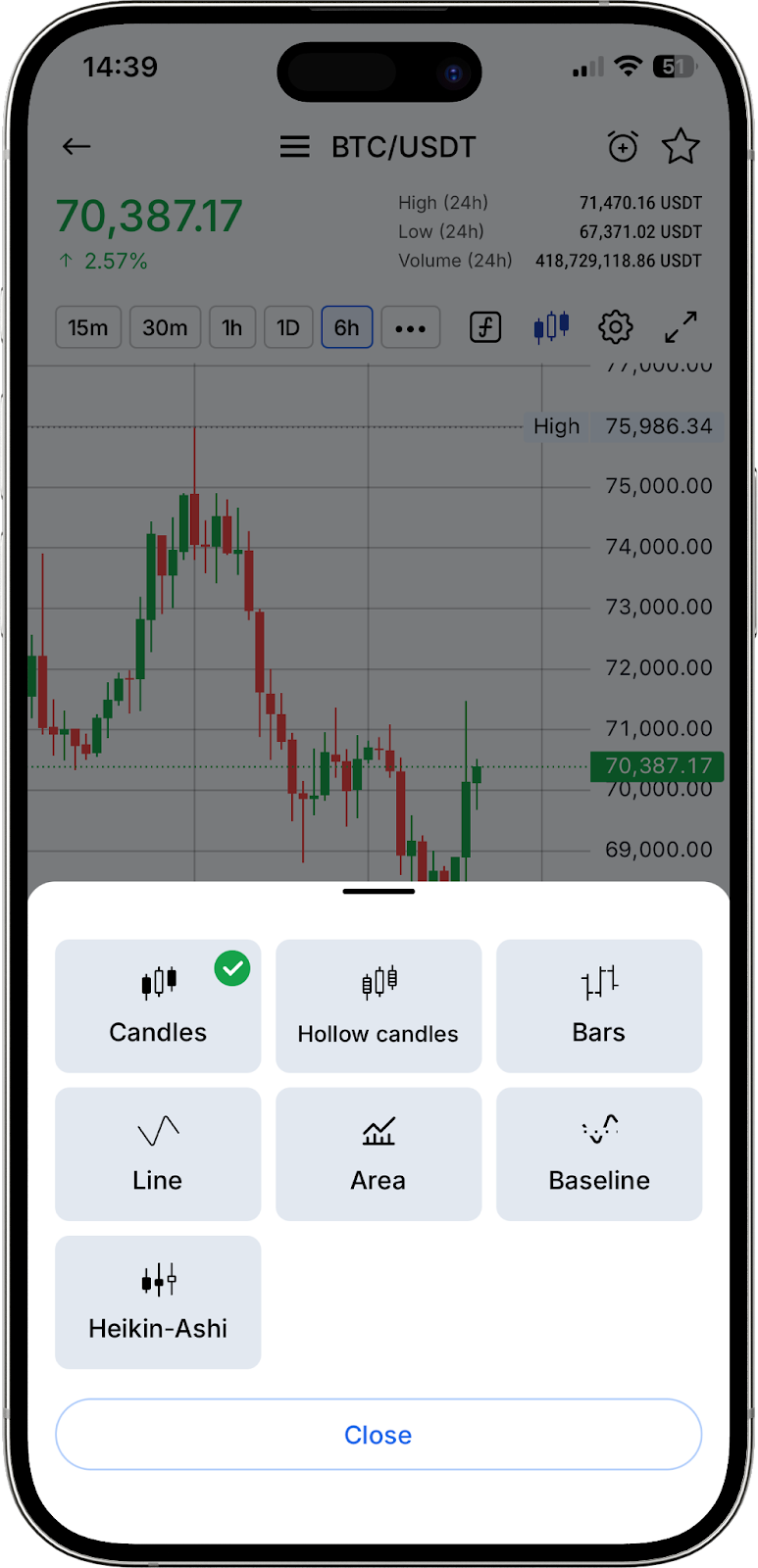Choose the Baseline chart option

tap(599, 1153)
